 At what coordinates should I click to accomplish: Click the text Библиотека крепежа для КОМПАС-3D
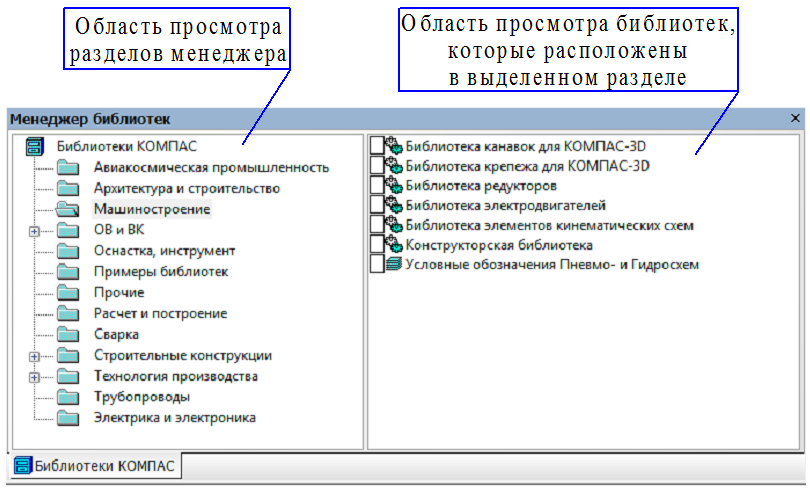[x=527, y=166]
